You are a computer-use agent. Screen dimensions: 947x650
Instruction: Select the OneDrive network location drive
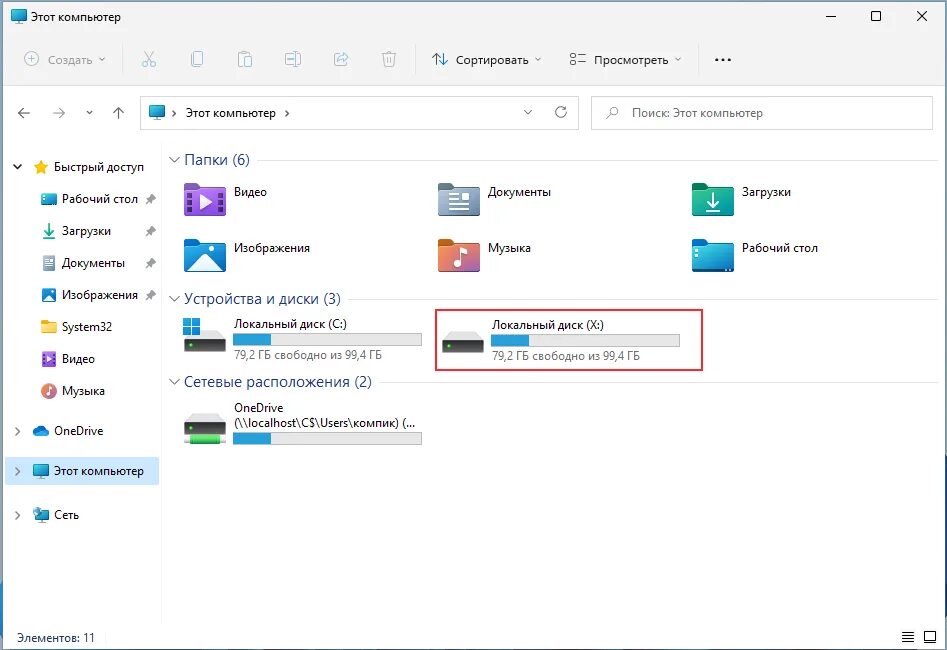pos(303,423)
